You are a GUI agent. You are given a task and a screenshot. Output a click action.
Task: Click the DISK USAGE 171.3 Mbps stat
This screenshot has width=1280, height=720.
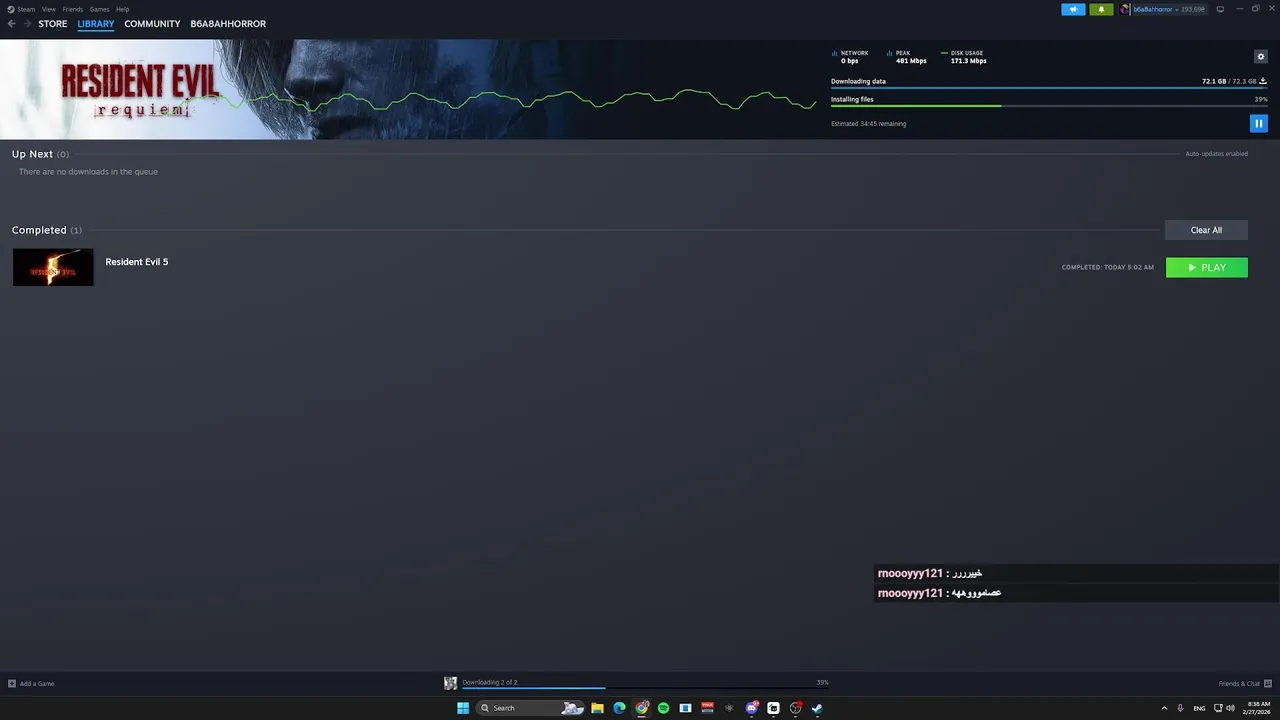[x=964, y=57]
